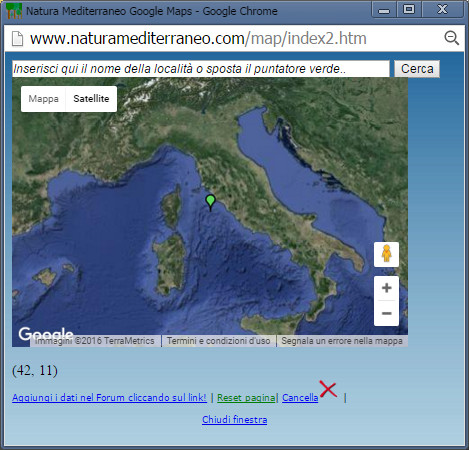Screen dimensions: 469x450
Task: Click the Natura Mediterraneo window favicon
Action: pos(14,11)
